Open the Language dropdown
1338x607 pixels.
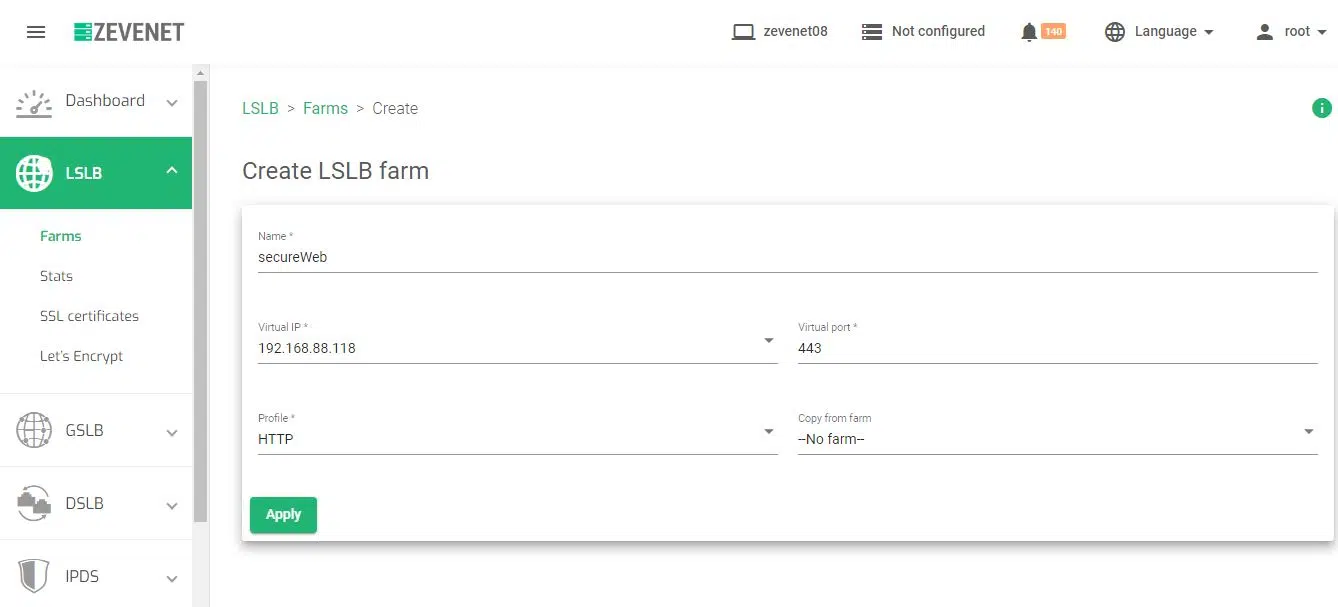1160,32
